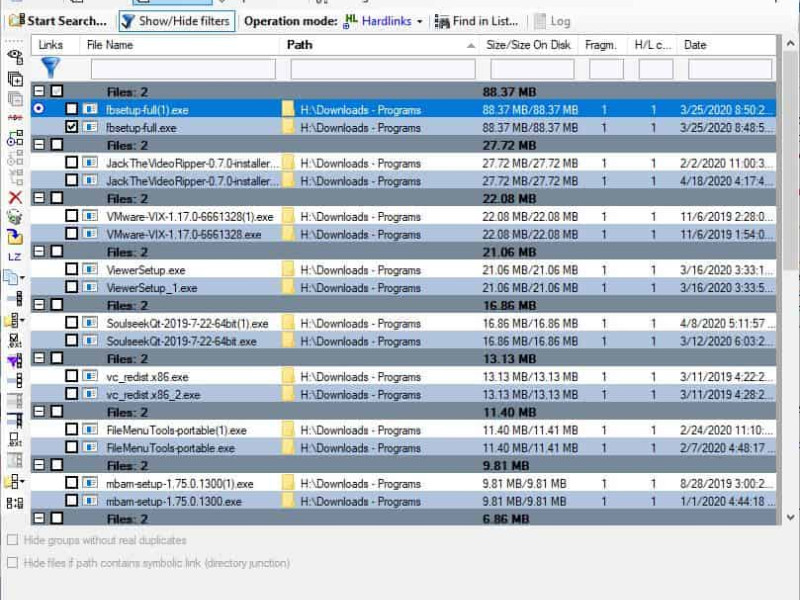Collapse the 13.13 MB file group

(x=39, y=358)
